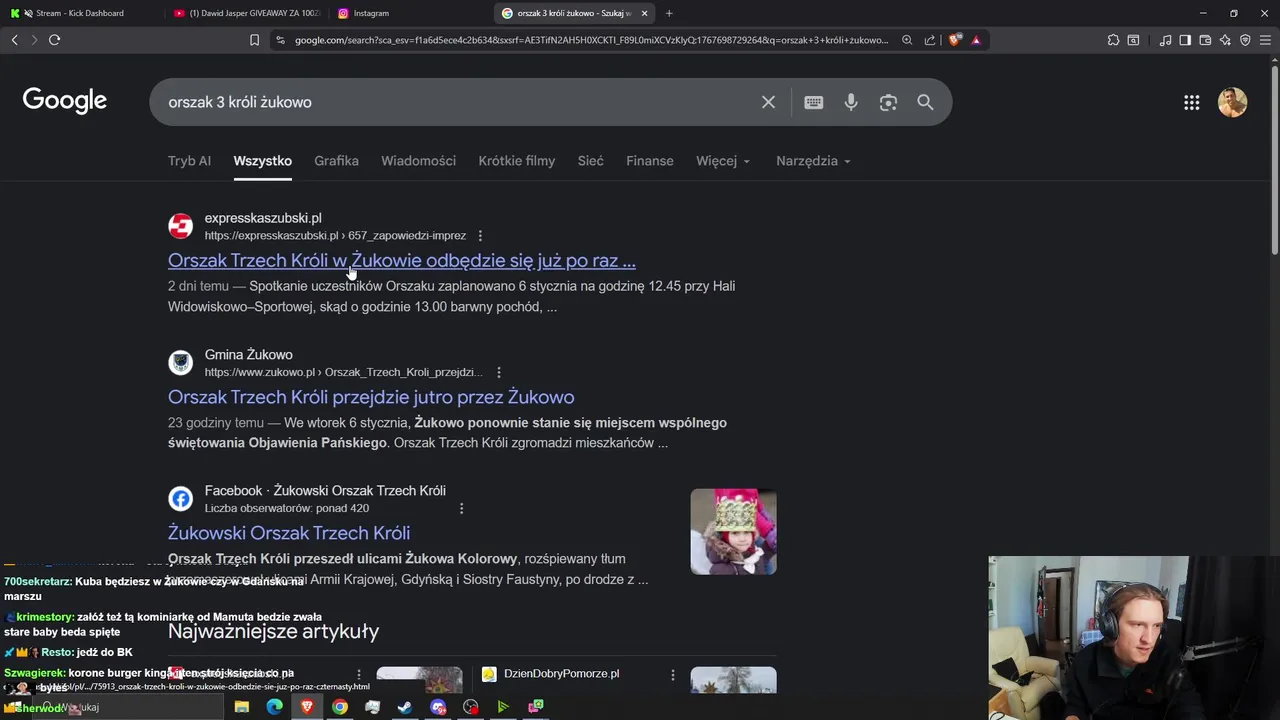
Task: Expand the Więcej dropdown
Action: coord(723,161)
